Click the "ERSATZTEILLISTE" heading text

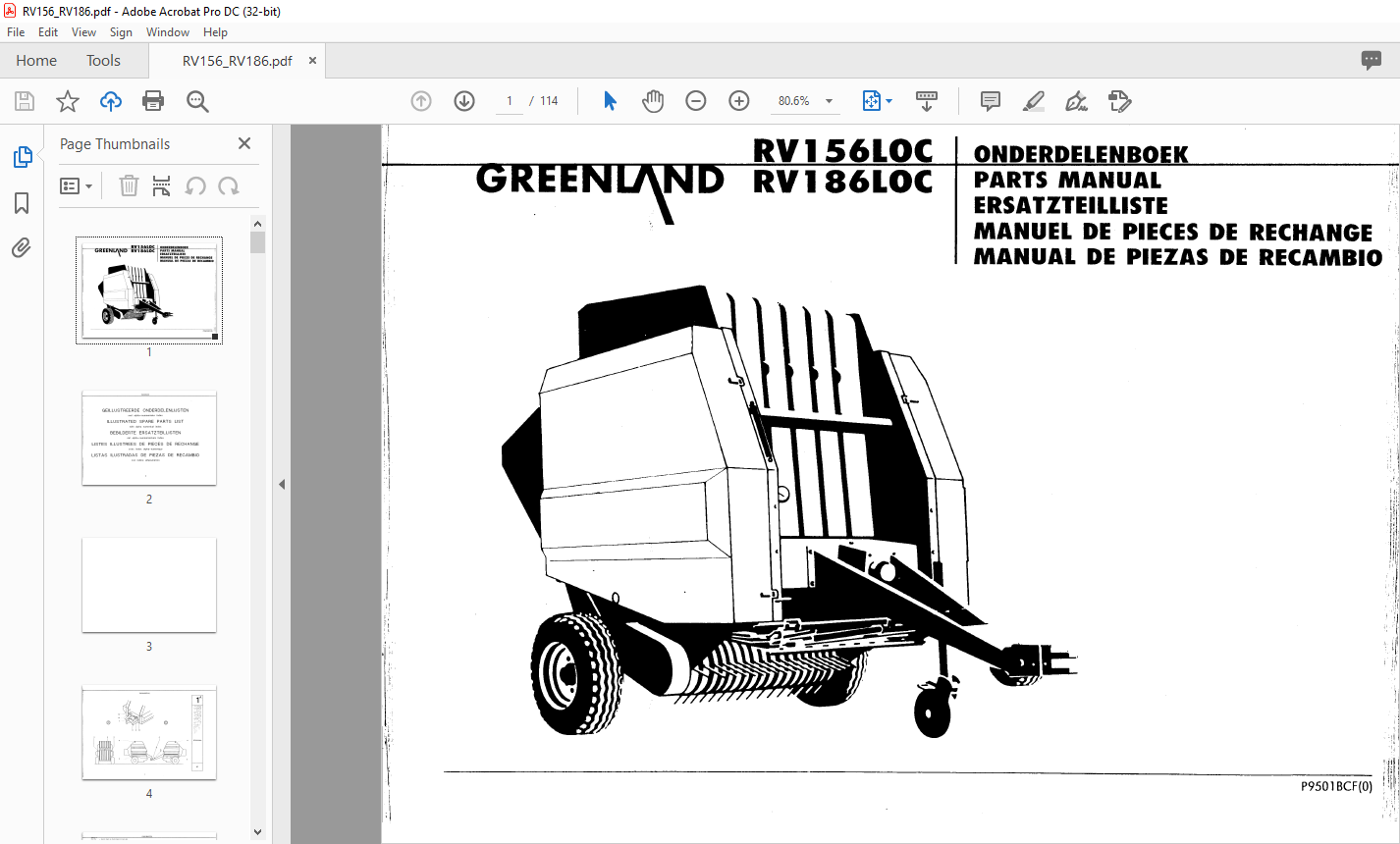[x=1071, y=206]
